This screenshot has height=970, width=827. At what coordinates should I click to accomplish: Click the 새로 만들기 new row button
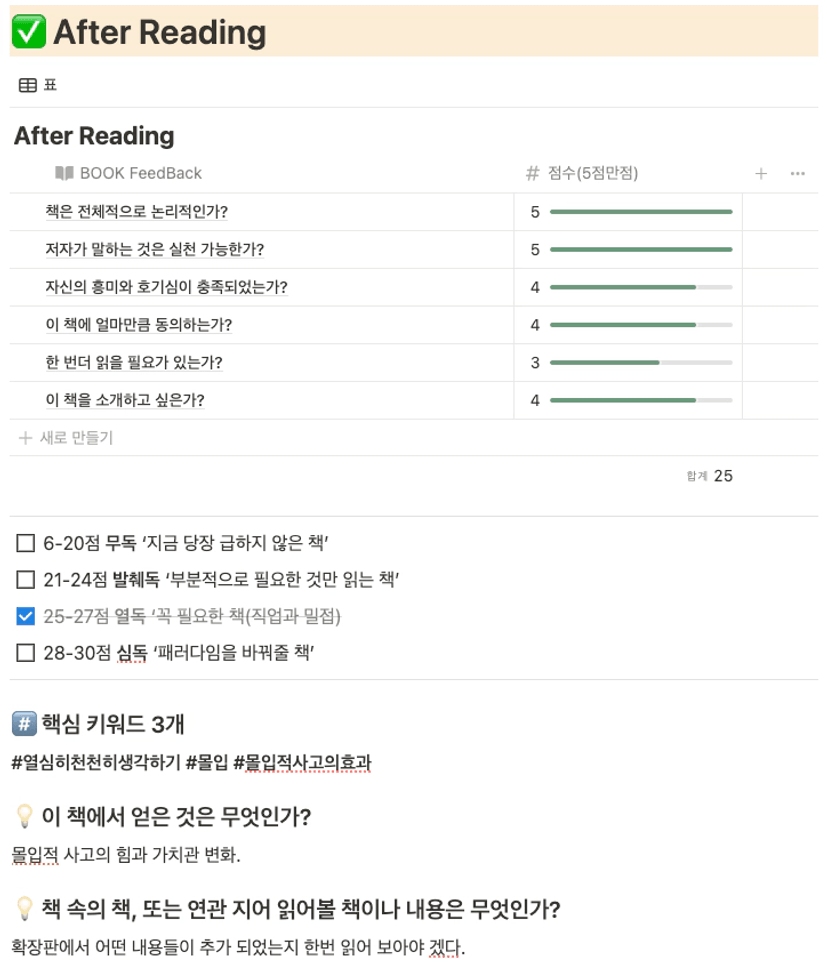point(66,438)
